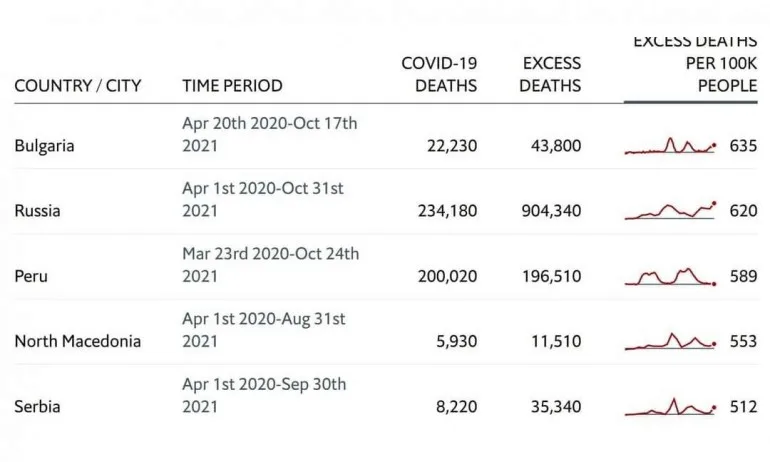Click the Time Period column header

pyautogui.click(x=232, y=86)
